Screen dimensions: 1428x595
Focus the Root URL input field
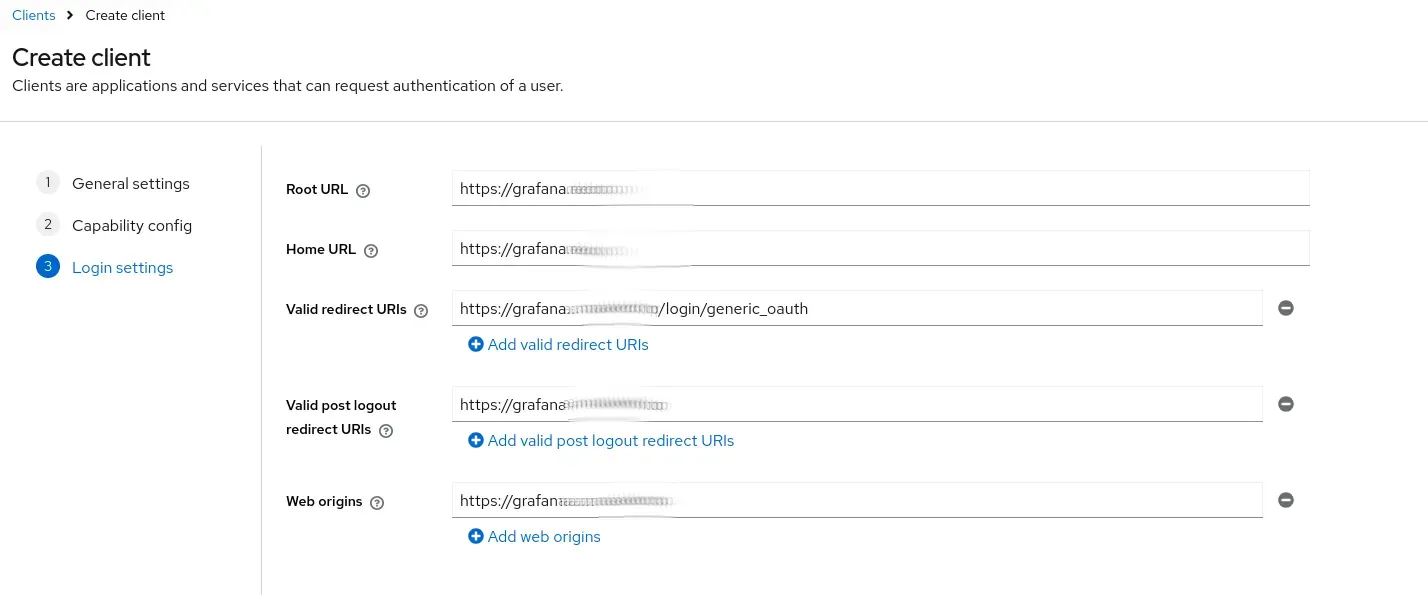pyautogui.click(x=880, y=188)
